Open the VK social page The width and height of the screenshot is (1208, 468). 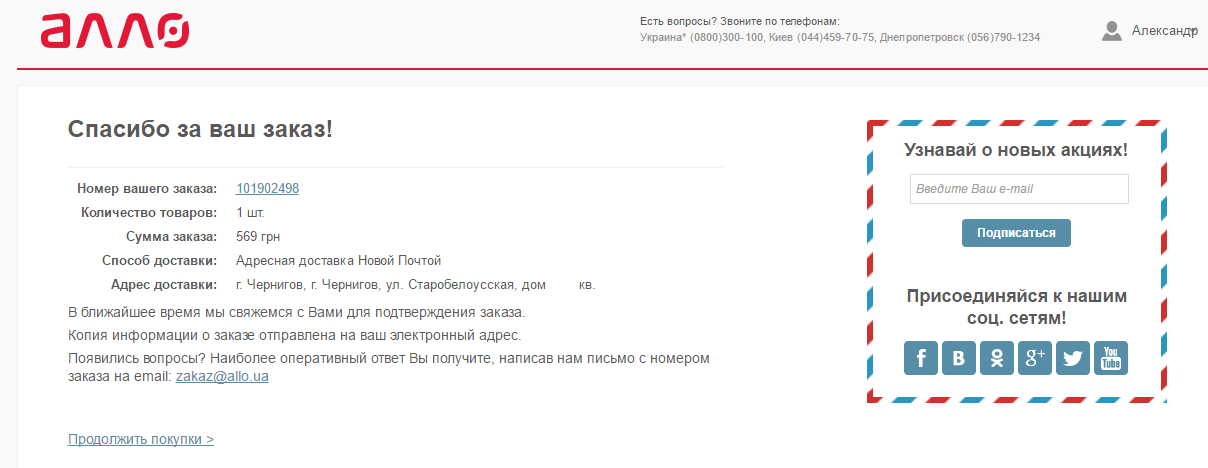coord(958,358)
